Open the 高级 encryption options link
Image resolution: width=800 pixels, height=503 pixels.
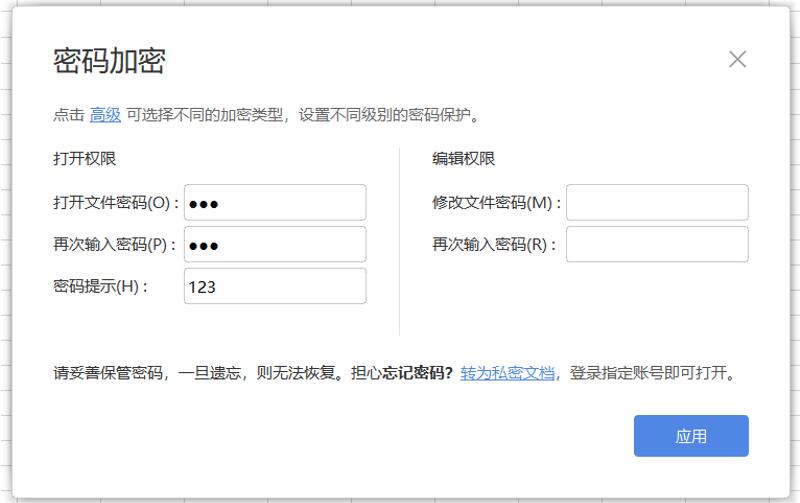click(105, 115)
